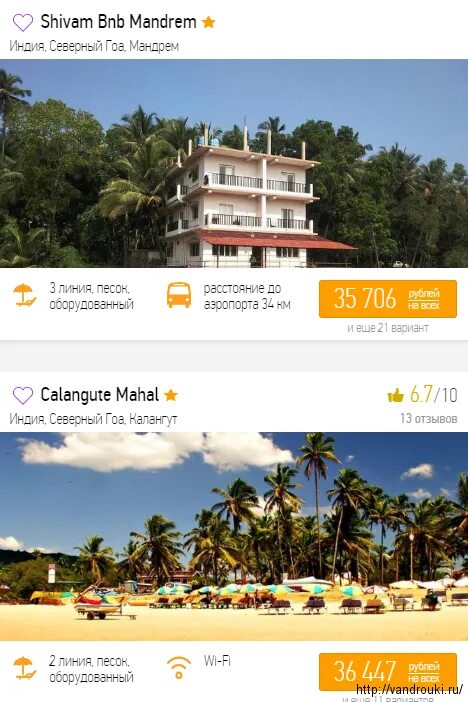The image size is (468, 702).
Task: Click bus icon for airport distance
Action: [179, 295]
